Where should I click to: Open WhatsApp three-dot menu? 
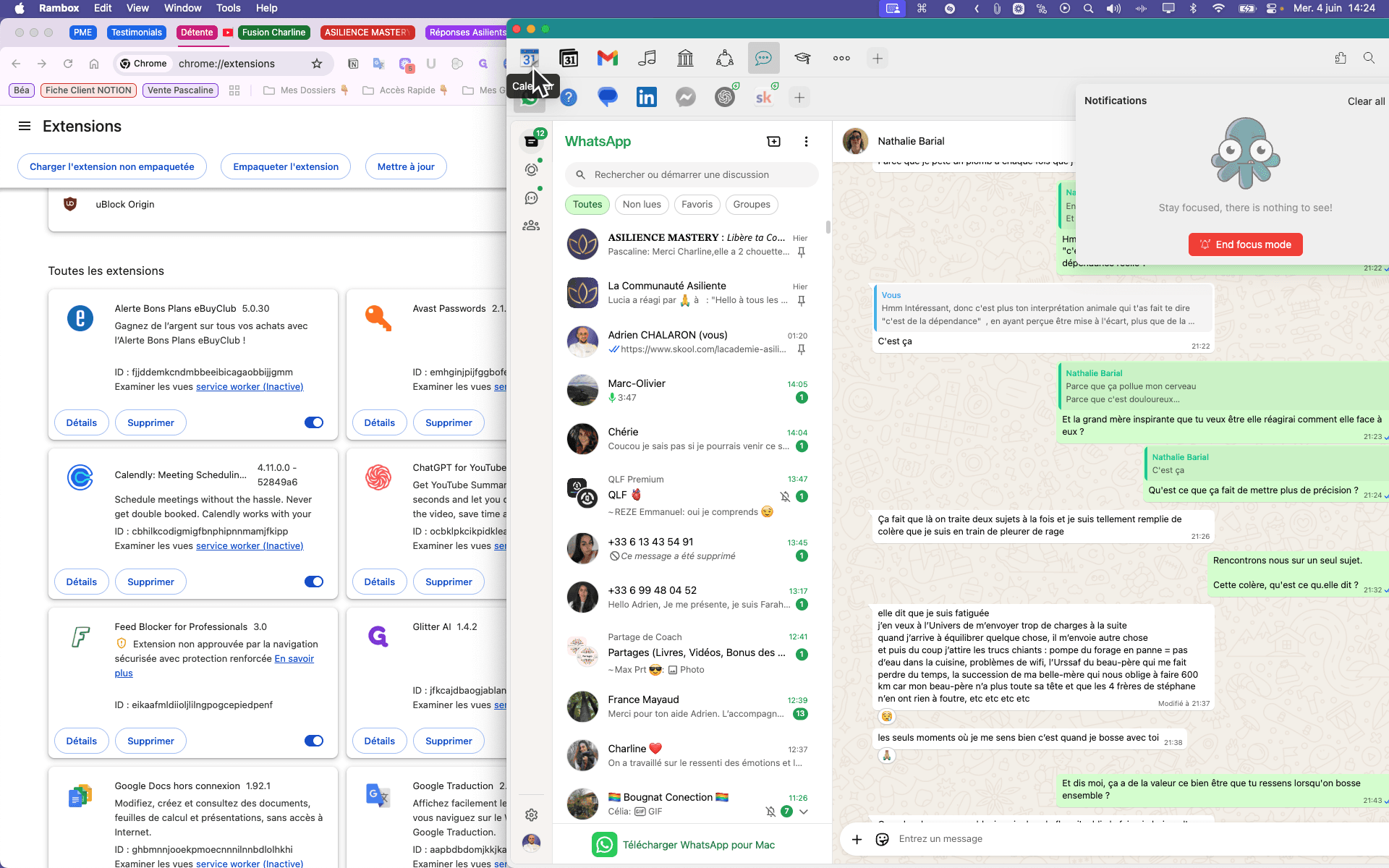coord(806,142)
